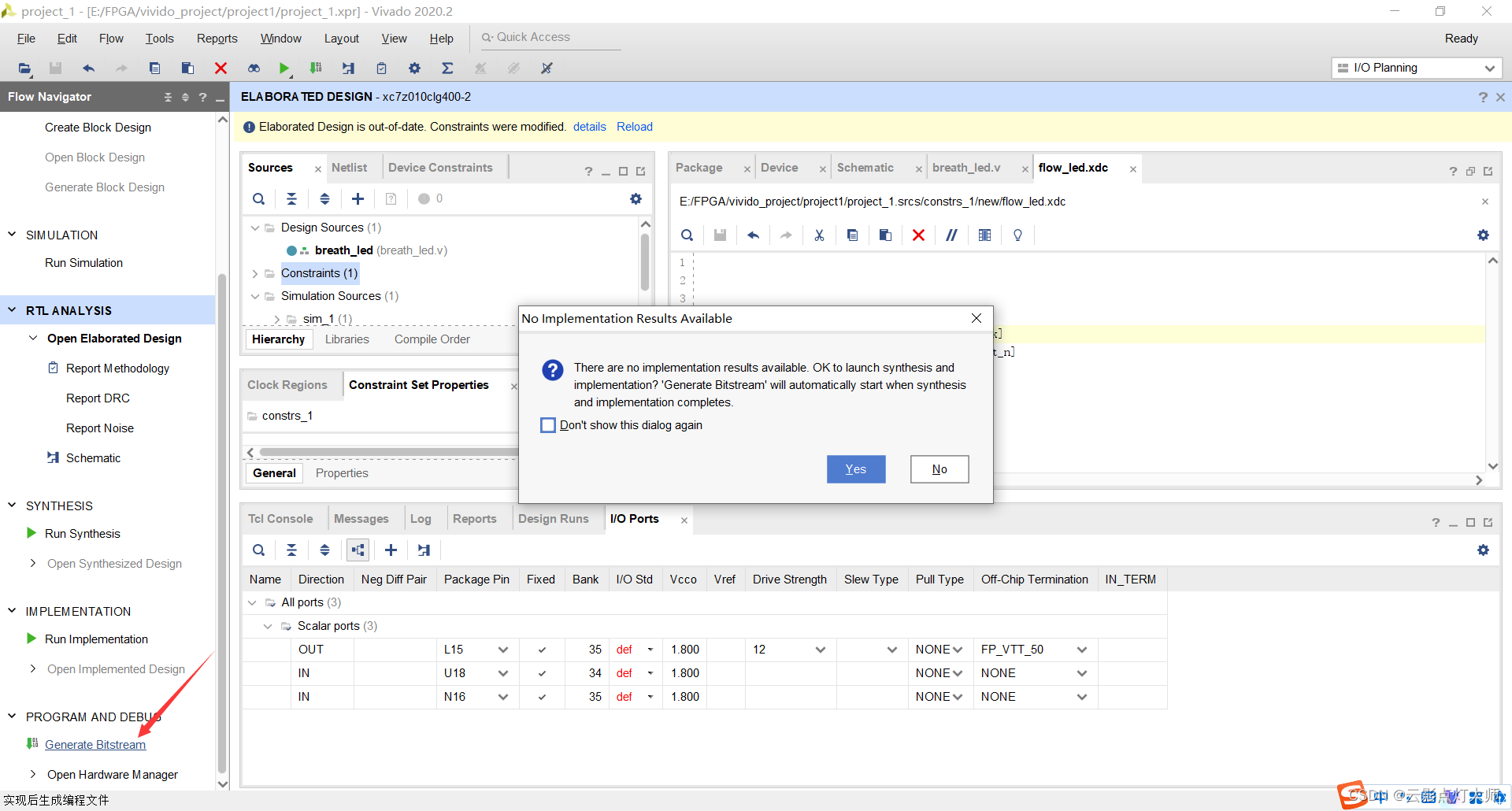Add sources with the plus icon
Image resolution: width=1512 pixels, height=811 pixels.
coord(358,198)
